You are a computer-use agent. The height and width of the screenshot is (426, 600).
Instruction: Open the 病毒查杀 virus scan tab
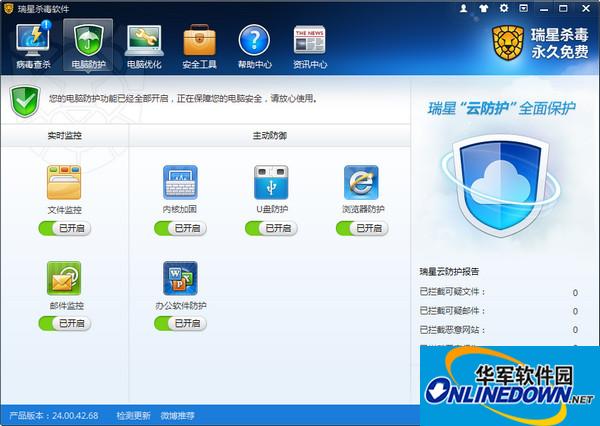point(33,47)
